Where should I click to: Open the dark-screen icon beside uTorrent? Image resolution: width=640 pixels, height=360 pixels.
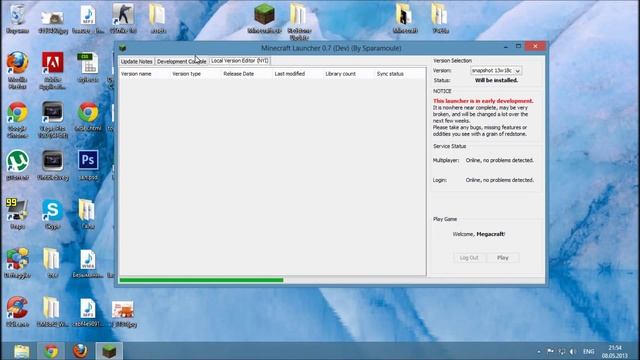pyautogui.click(x=53, y=165)
